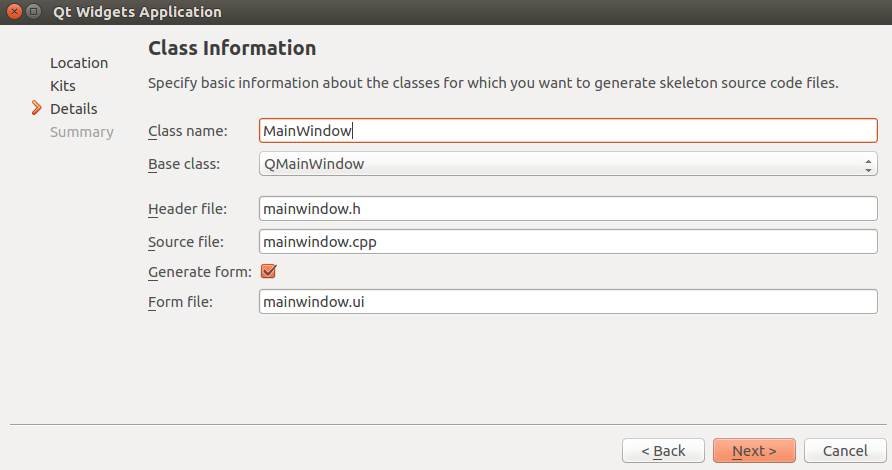Click the Generate form label
892x470 pixels.
199,271
